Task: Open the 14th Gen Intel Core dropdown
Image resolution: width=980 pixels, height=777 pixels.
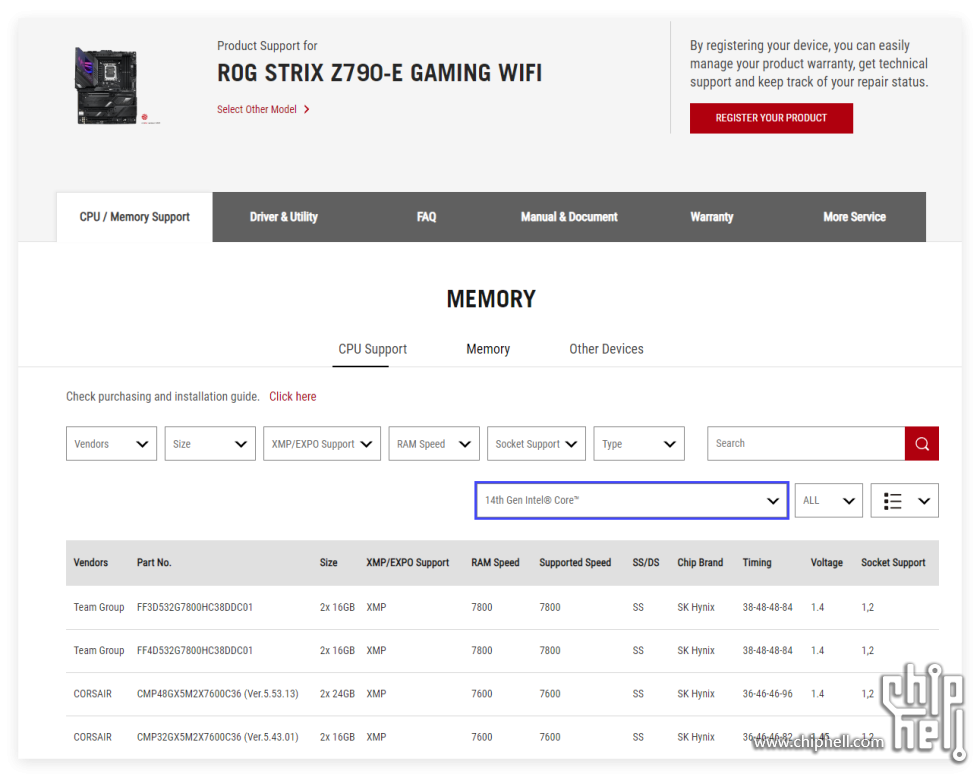Action: coord(631,500)
